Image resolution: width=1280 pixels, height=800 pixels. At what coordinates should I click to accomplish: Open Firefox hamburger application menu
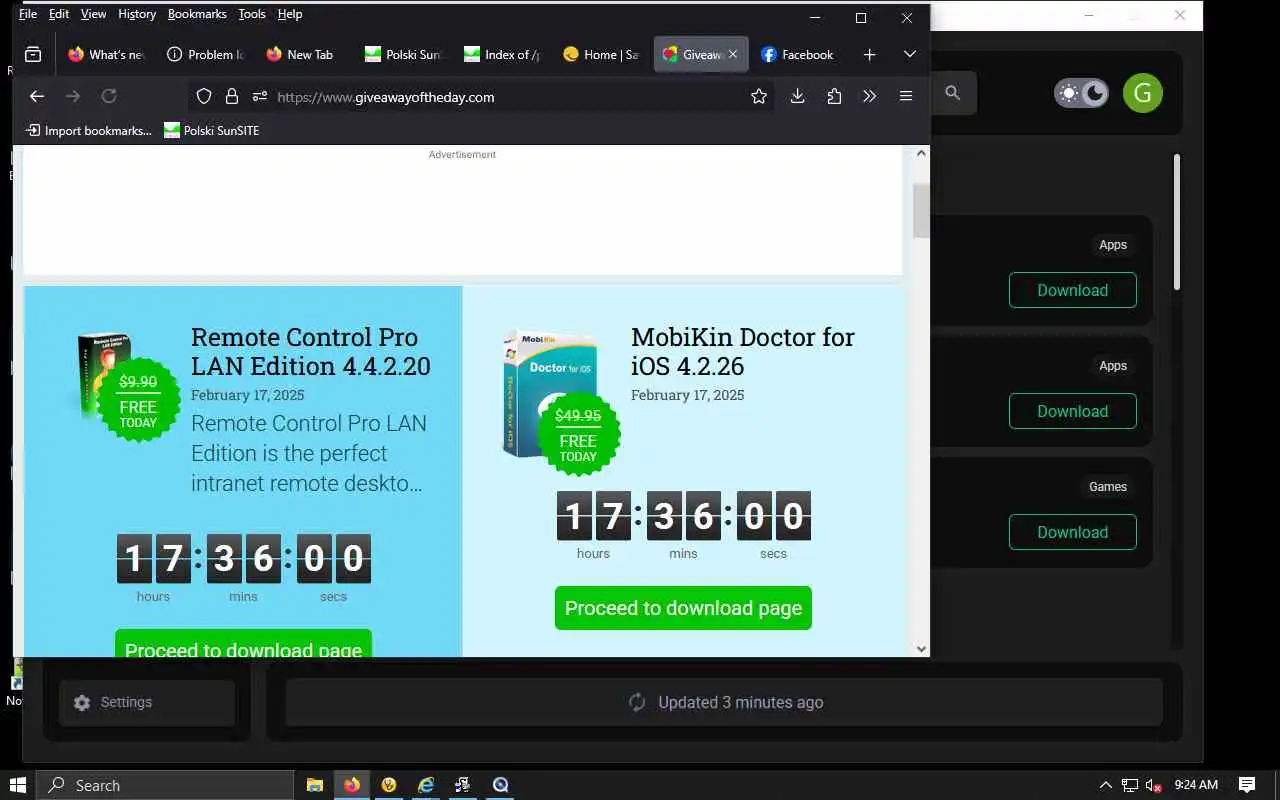tap(906, 96)
